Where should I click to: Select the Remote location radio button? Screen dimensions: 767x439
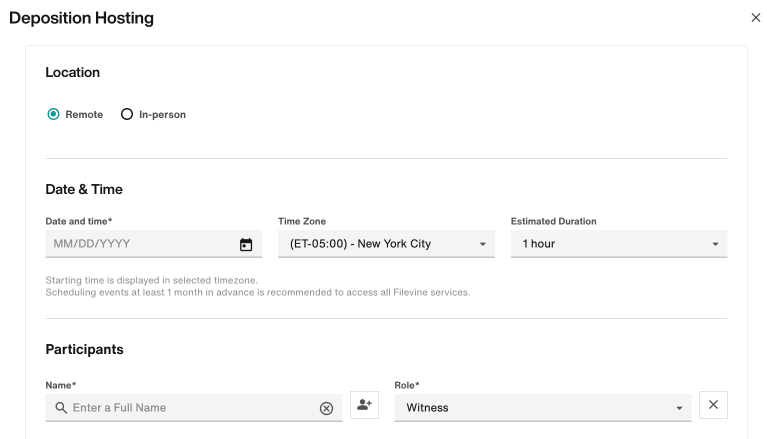[53, 114]
